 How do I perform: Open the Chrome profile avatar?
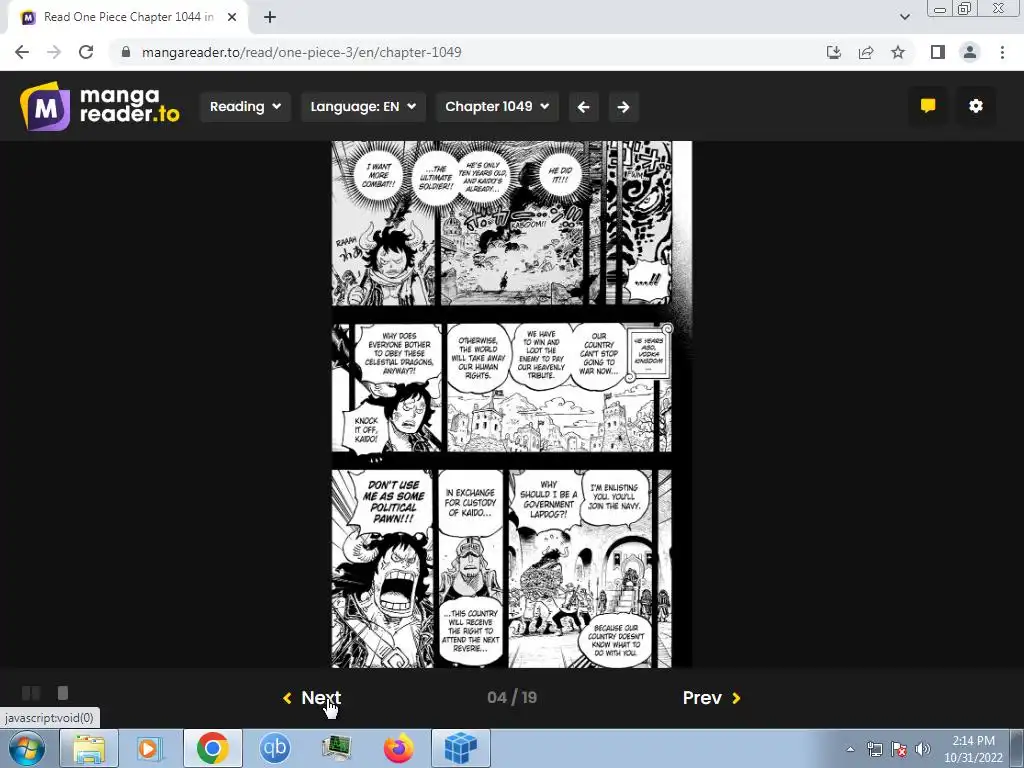point(970,52)
